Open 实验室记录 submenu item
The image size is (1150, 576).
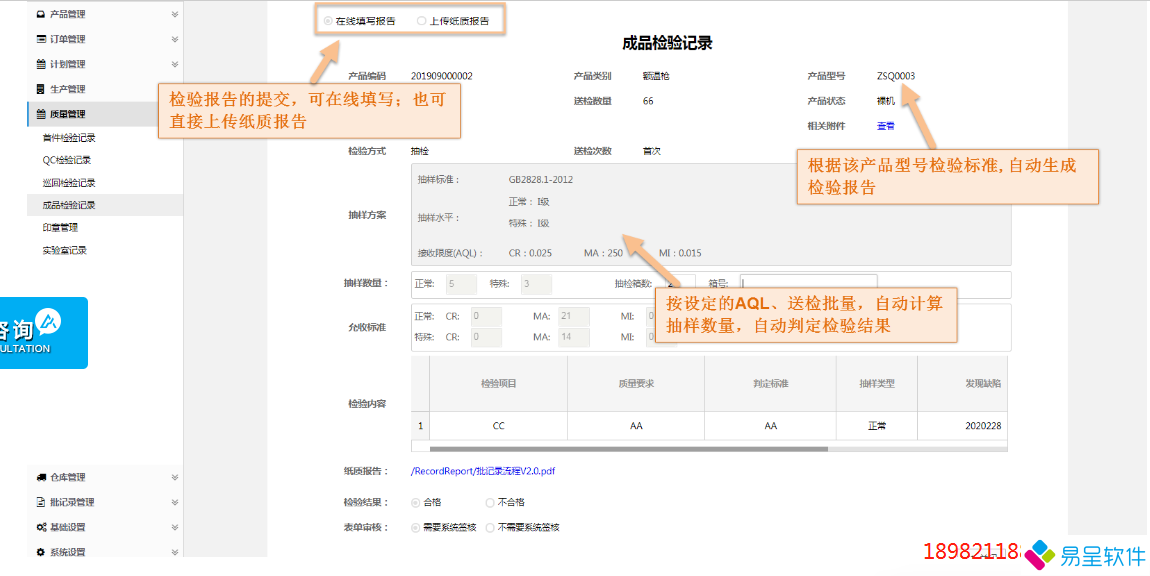pyautogui.click(x=65, y=251)
